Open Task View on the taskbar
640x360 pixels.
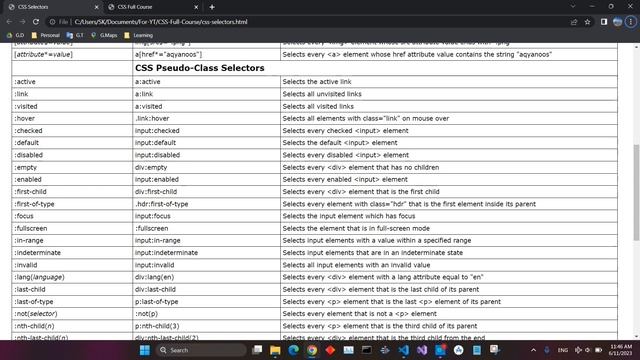[x=257, y=350]
